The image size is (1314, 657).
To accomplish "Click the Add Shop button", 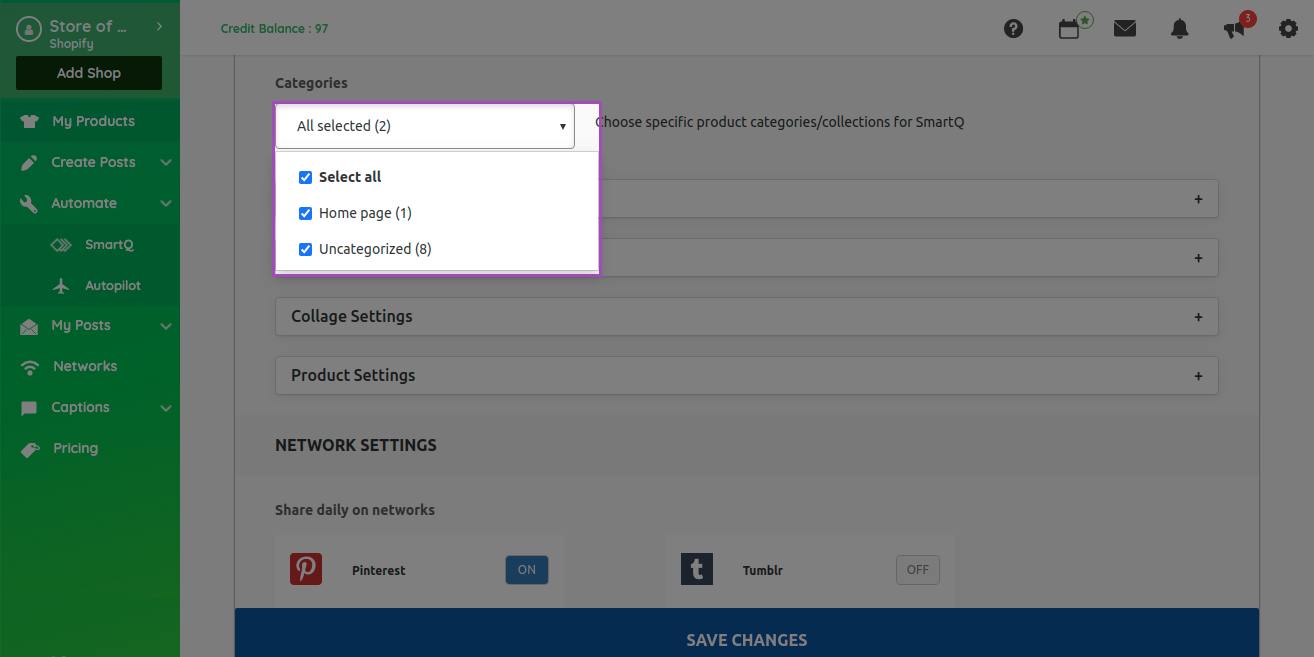I will coord(89,73).
